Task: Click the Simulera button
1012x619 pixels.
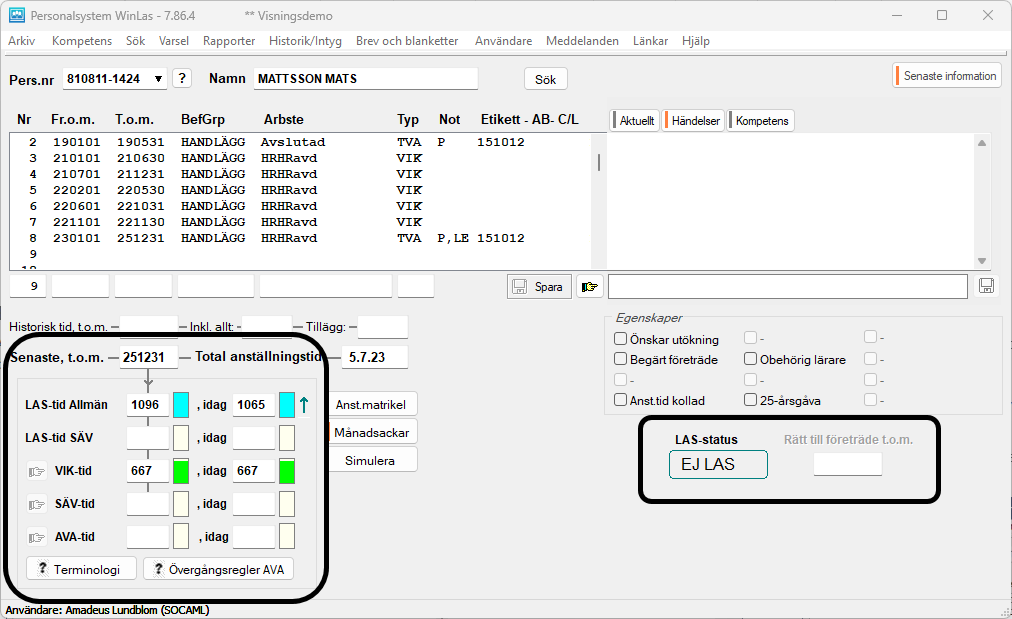Action: [369, 460]
